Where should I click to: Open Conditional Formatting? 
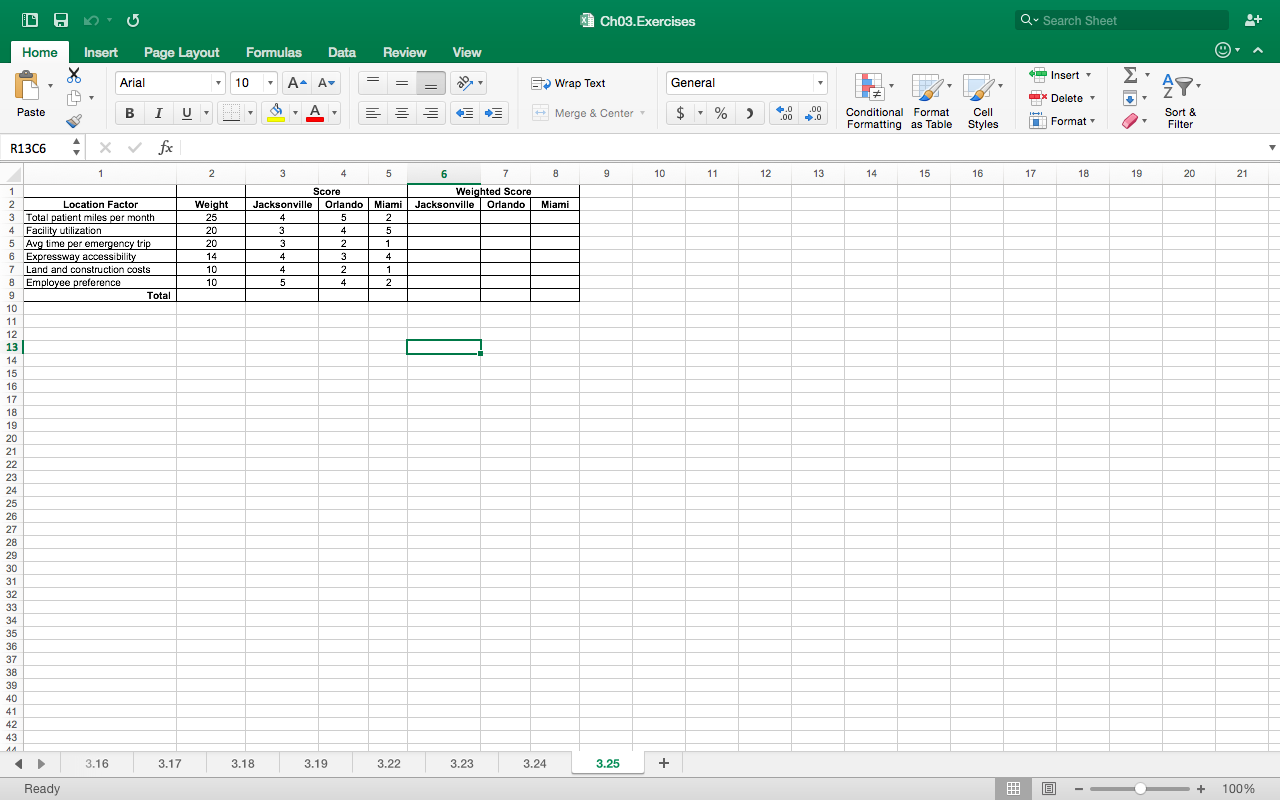tap(873, 101)
